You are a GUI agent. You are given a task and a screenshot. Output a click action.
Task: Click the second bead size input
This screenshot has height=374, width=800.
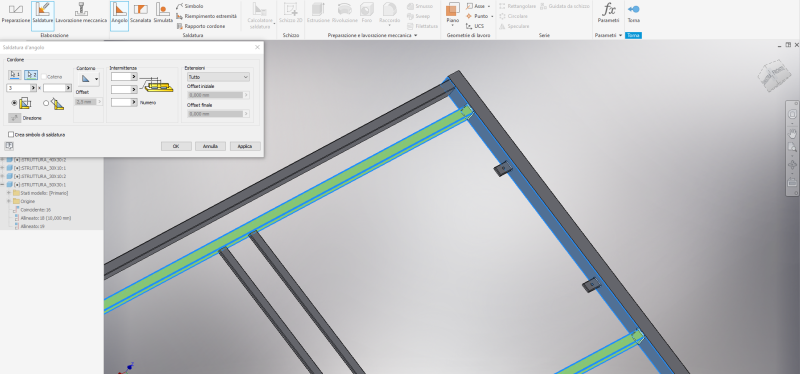[55, 88]
